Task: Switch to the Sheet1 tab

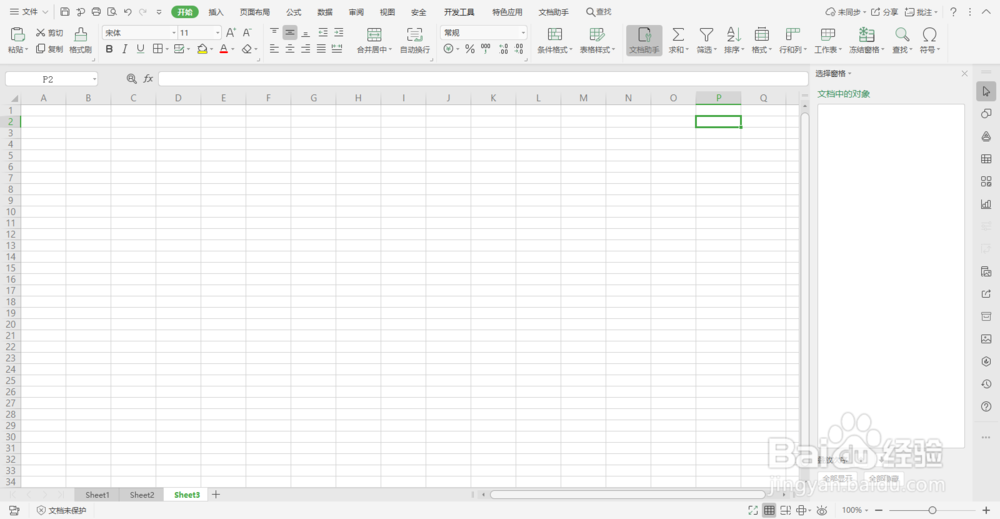Action: [x=97, y=495]
